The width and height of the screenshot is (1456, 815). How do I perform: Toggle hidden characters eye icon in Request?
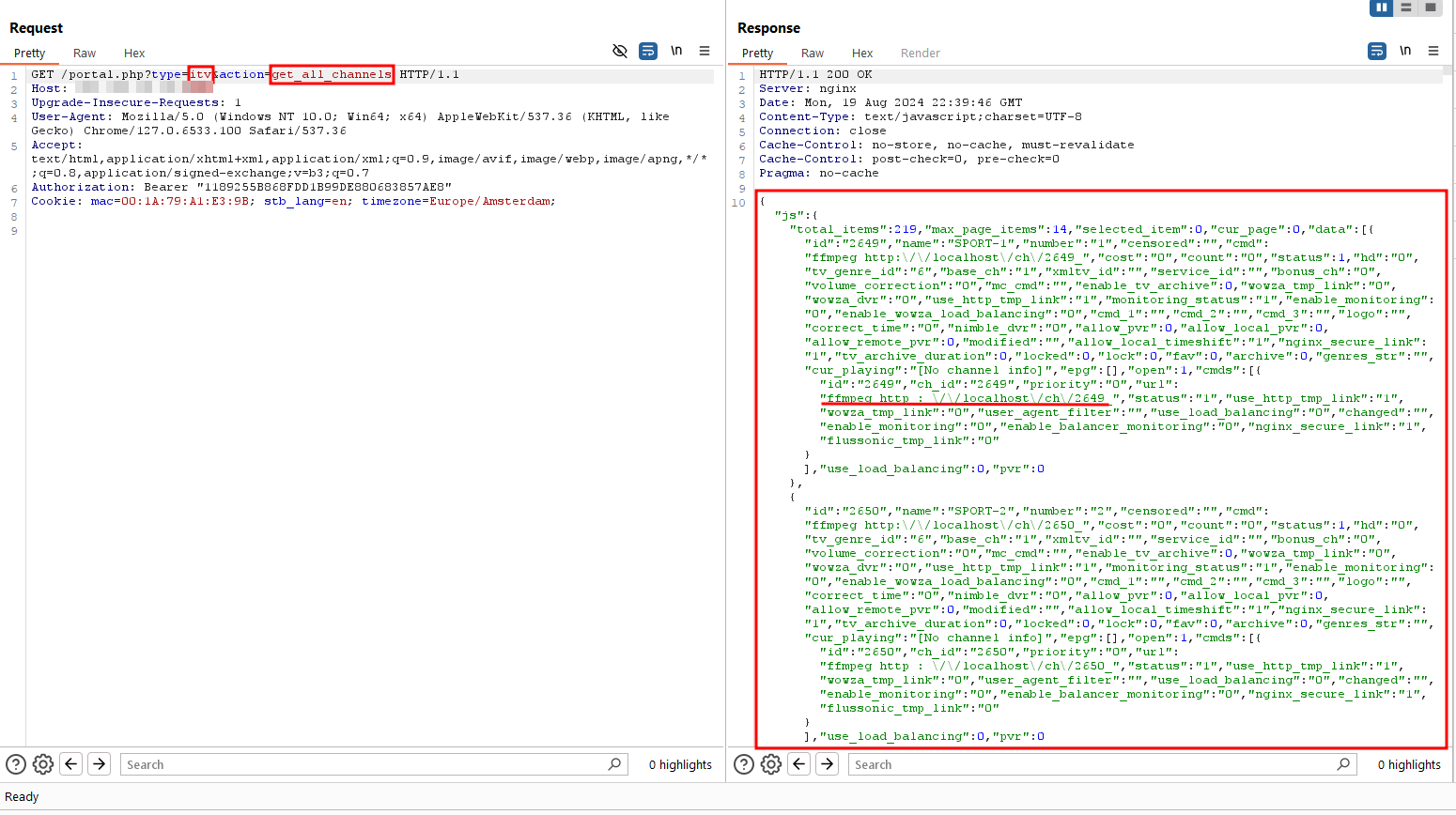620,51
